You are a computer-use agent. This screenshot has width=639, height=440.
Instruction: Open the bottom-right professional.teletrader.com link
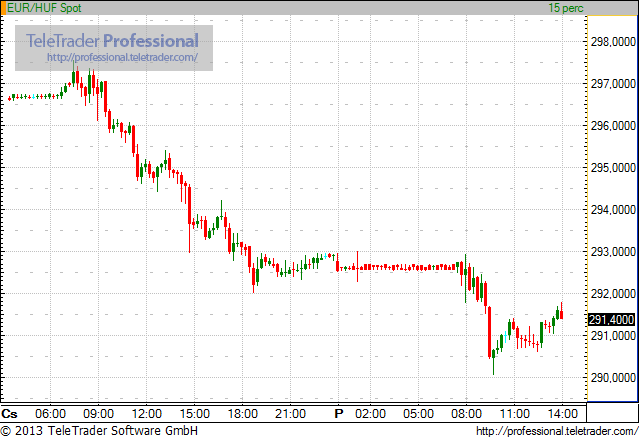click(x=557, y=431)
